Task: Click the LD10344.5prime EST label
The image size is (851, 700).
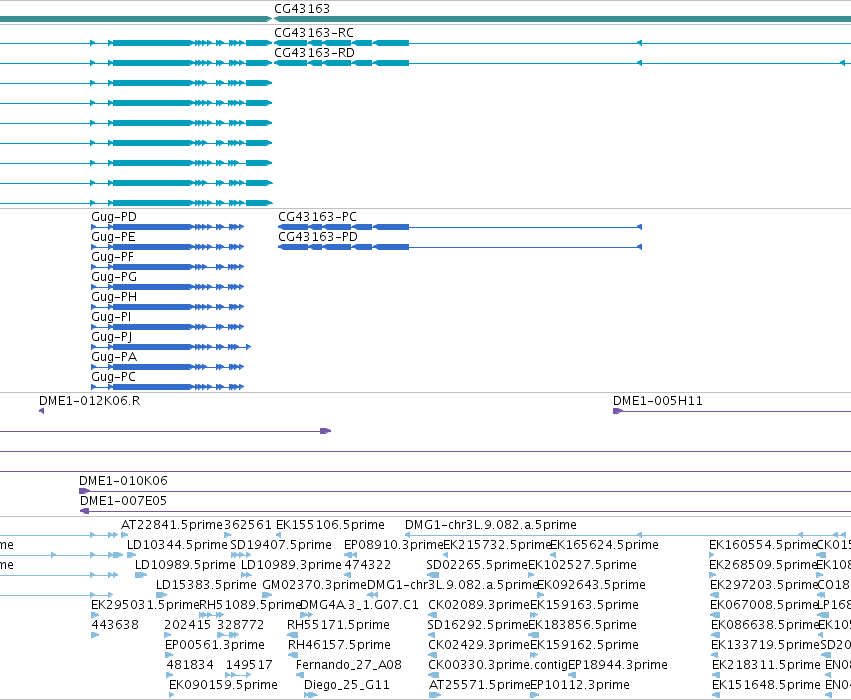Action: click(x=177, y=545)
